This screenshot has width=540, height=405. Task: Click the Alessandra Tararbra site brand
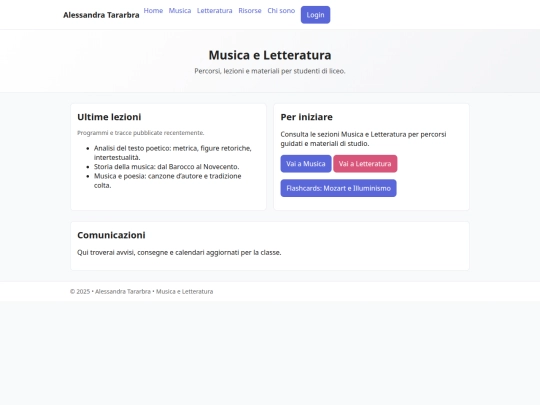(x=101, y=15)
